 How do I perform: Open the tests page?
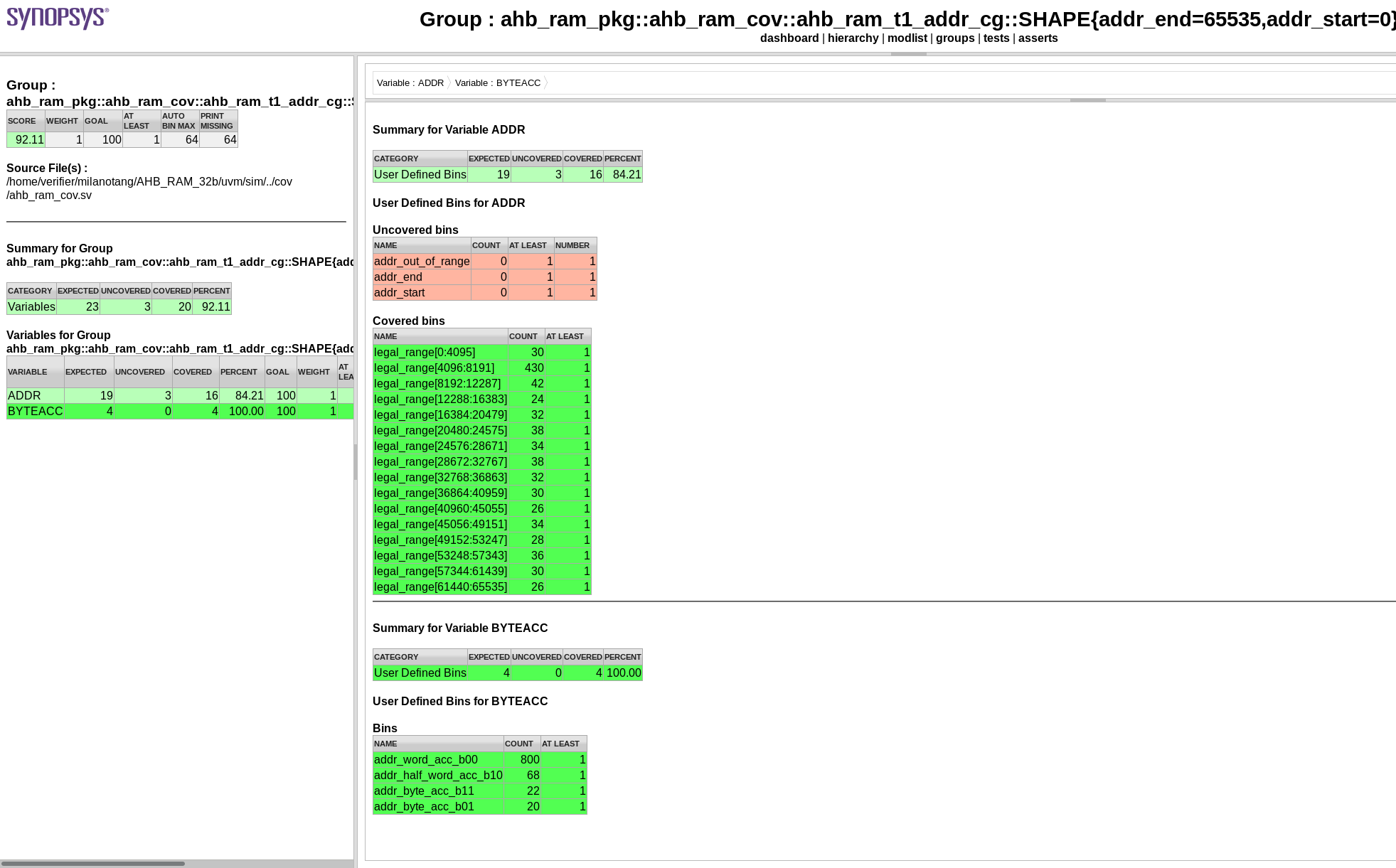(996, 38)
